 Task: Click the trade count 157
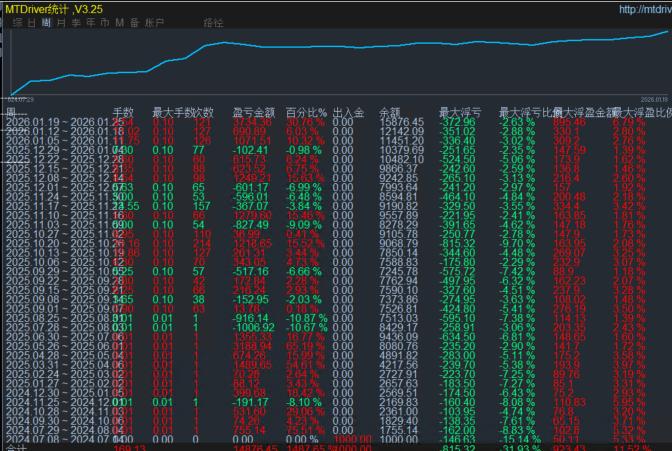[201, 206]
